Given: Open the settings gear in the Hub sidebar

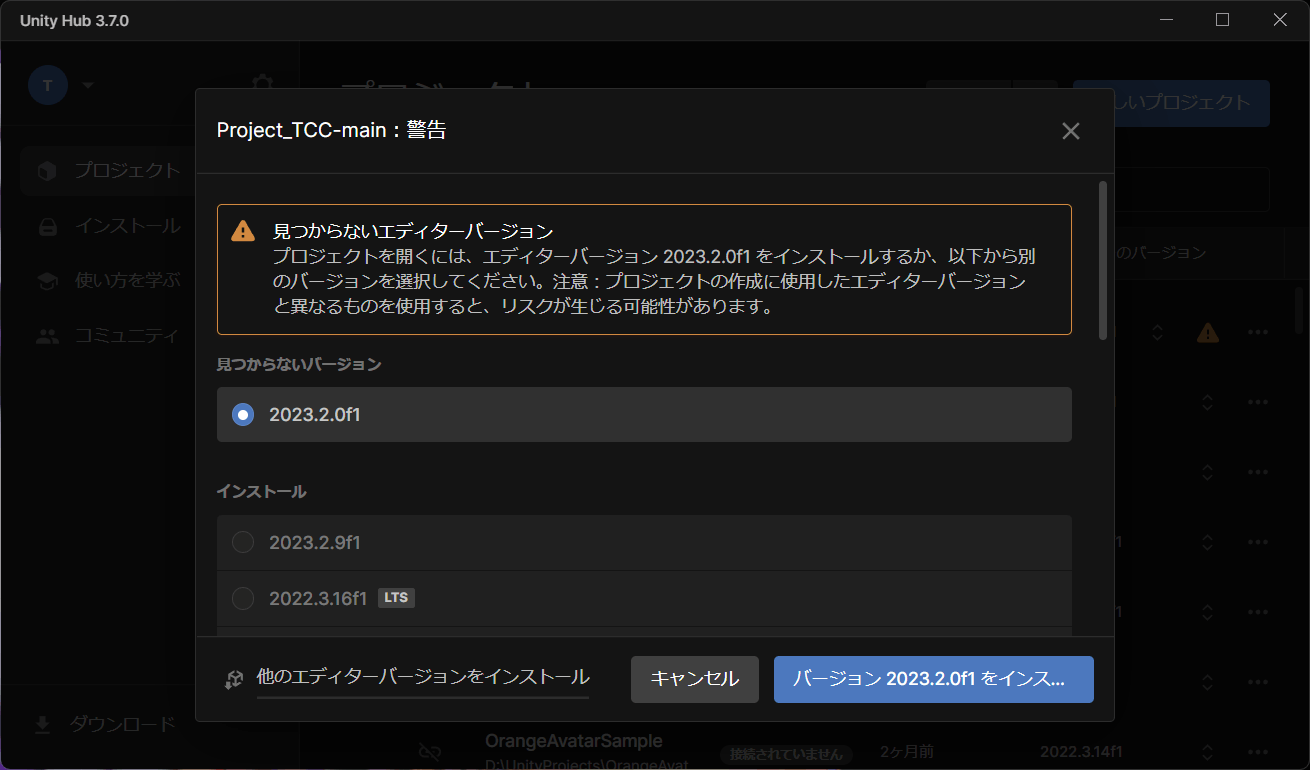Looking at the screenshot, I should [262, 83].
